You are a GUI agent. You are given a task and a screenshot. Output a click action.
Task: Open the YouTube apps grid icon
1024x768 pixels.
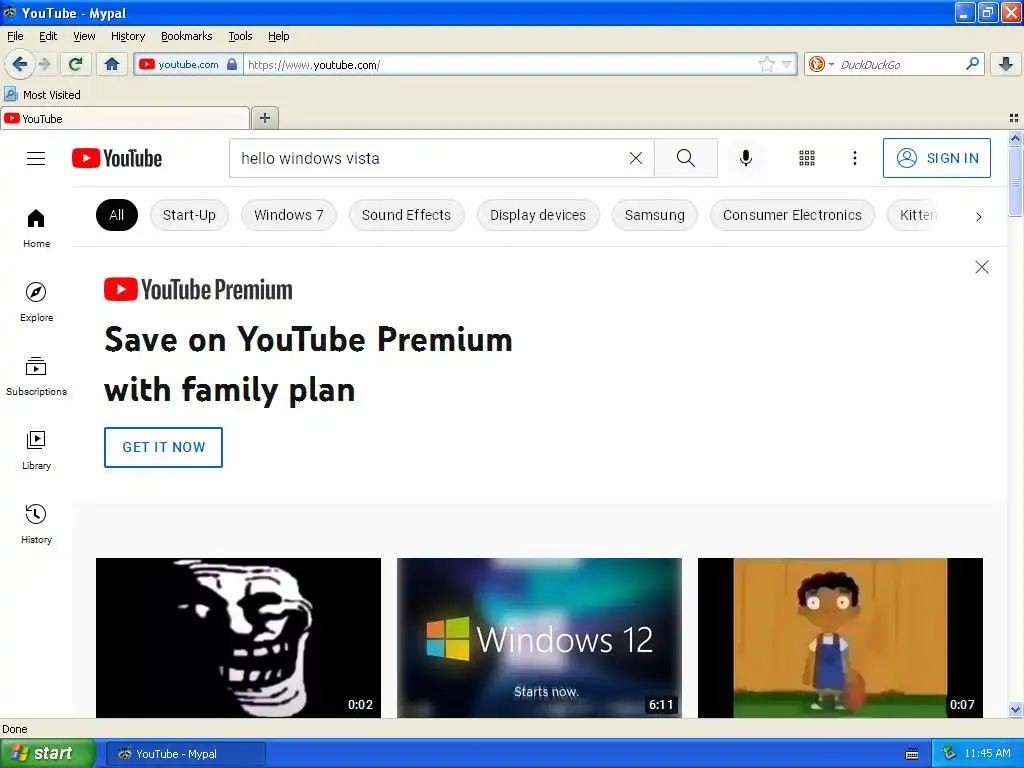[x=807, y=158]
